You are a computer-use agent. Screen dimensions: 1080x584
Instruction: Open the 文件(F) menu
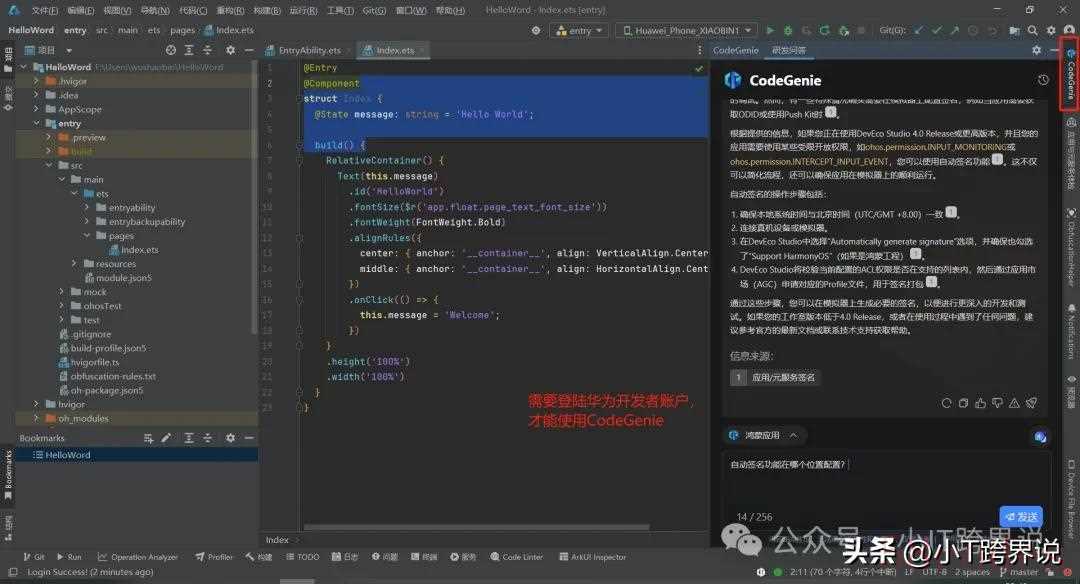[45, 10]
